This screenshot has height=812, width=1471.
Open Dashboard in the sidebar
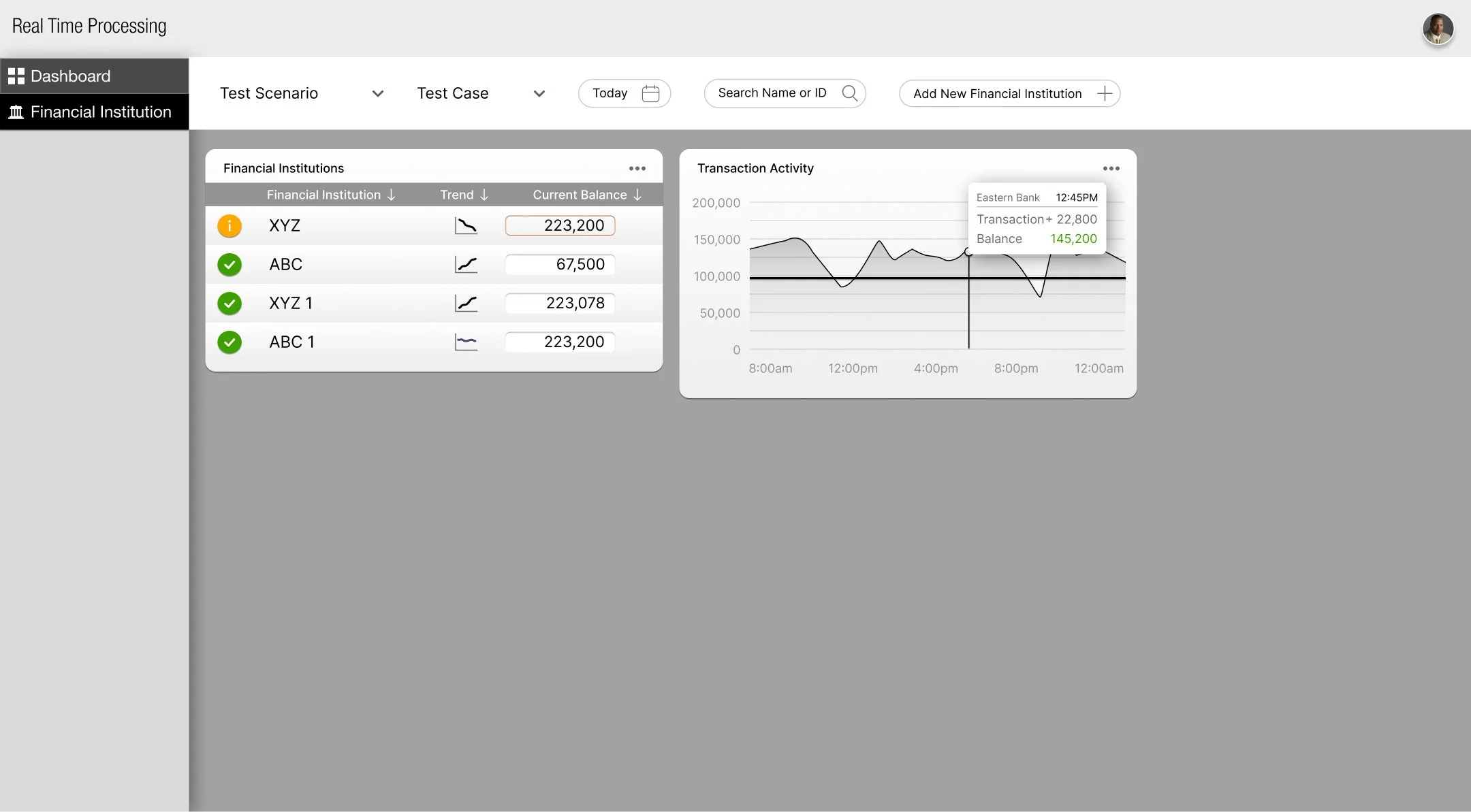(70, 76)
